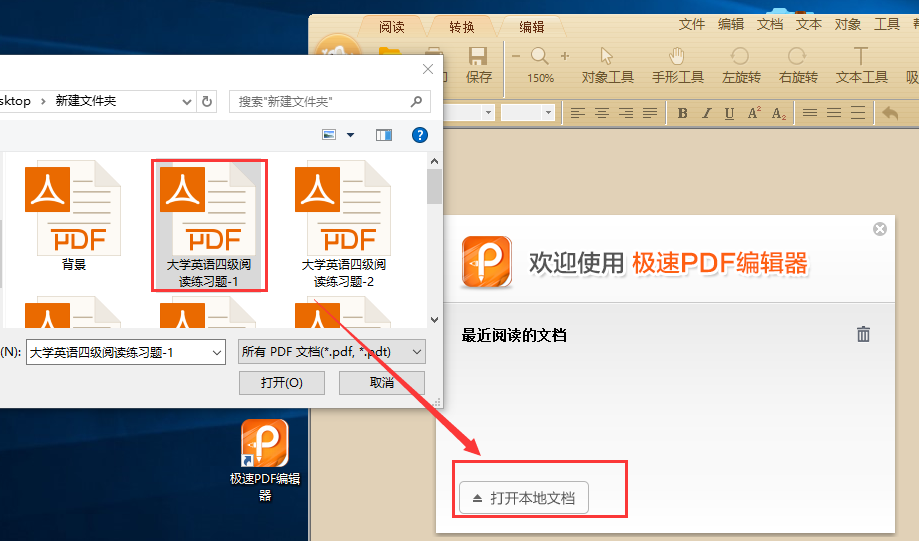Toggle subscript formatting

[778, 114]
